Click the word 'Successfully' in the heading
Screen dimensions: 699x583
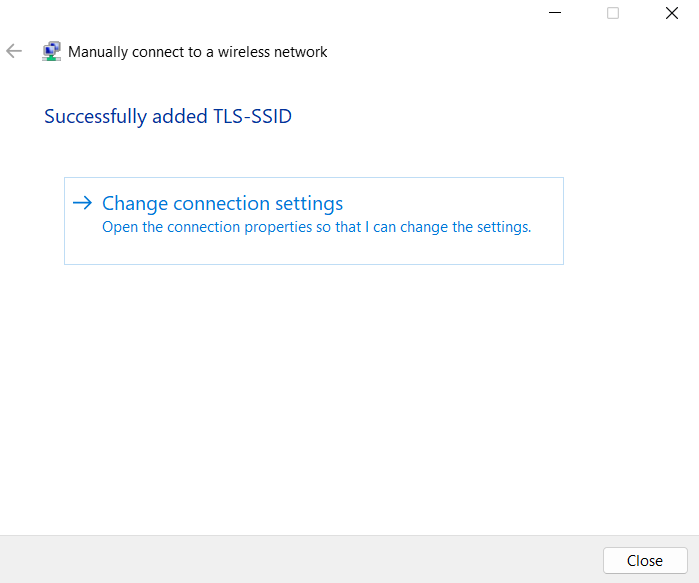pos(96,117)
